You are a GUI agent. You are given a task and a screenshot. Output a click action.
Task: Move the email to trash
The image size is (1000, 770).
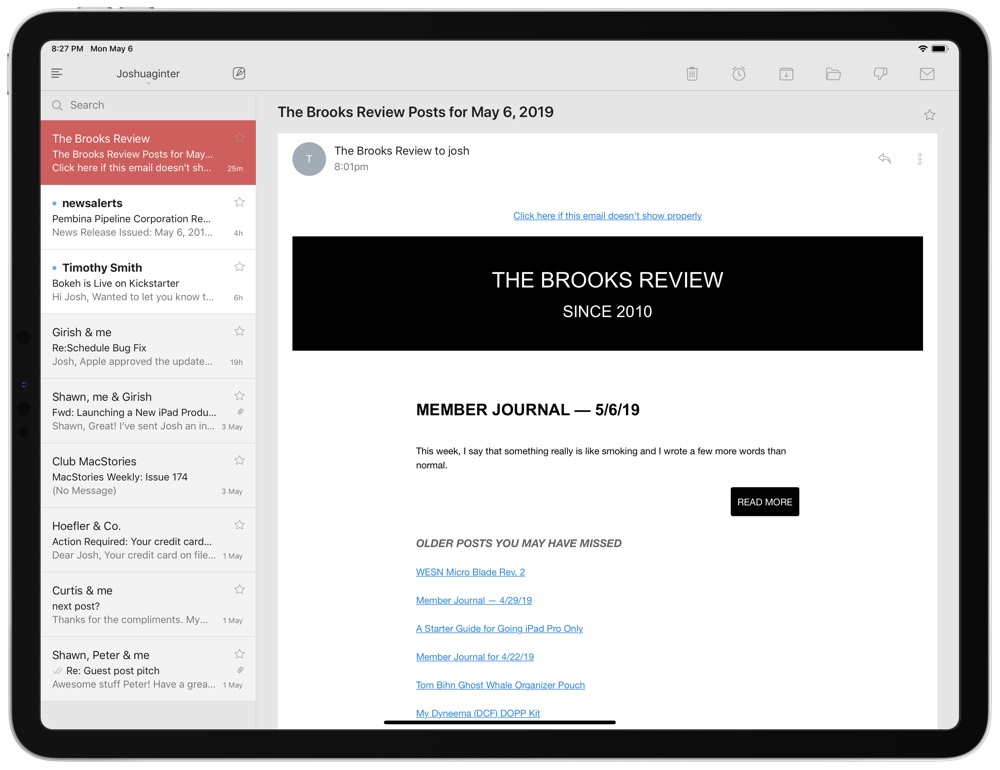[691, 73]
